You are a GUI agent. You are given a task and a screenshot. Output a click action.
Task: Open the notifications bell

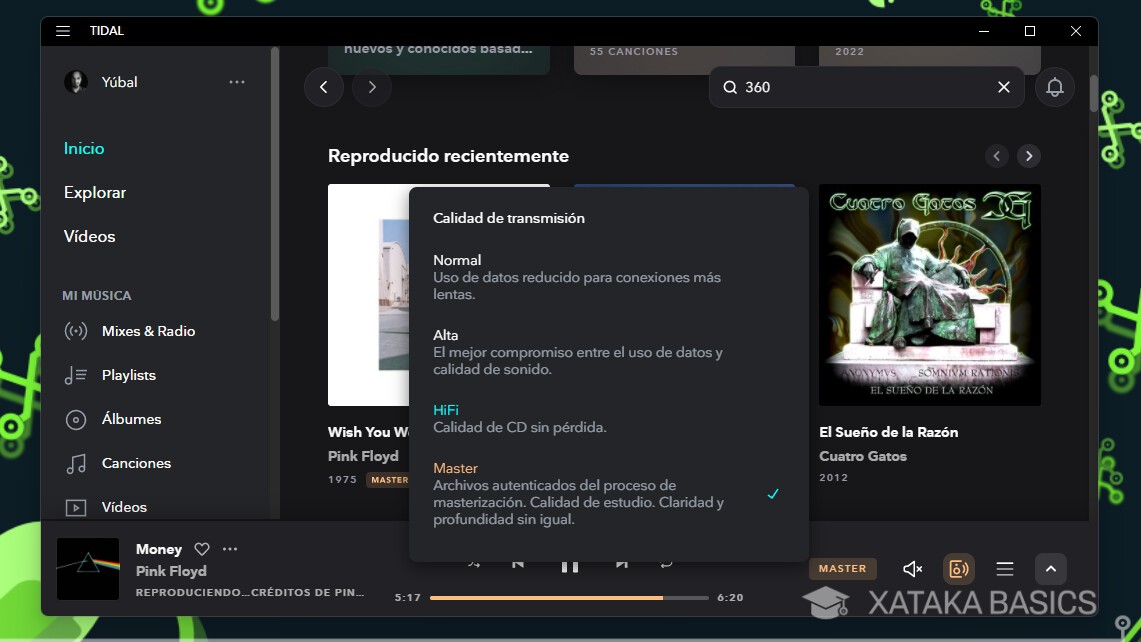pyautogui.click(x=1054, y=87)
